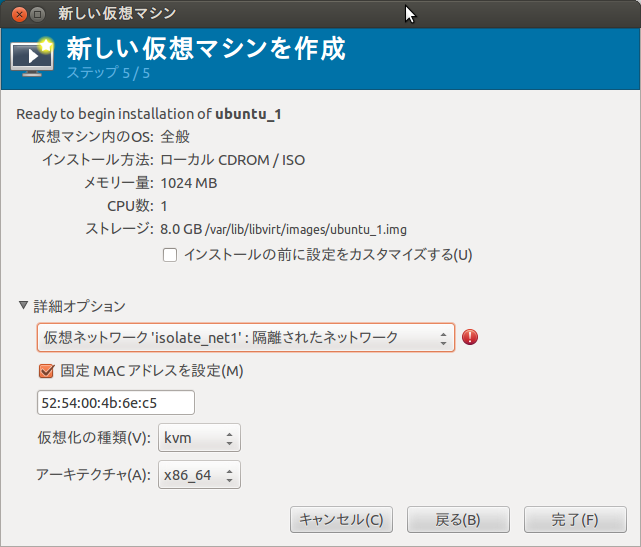Open the 仮想ネットワーク 'isolate_net1' dropdown
Screen dimensions: 641x547
click(x=245, y=337)
